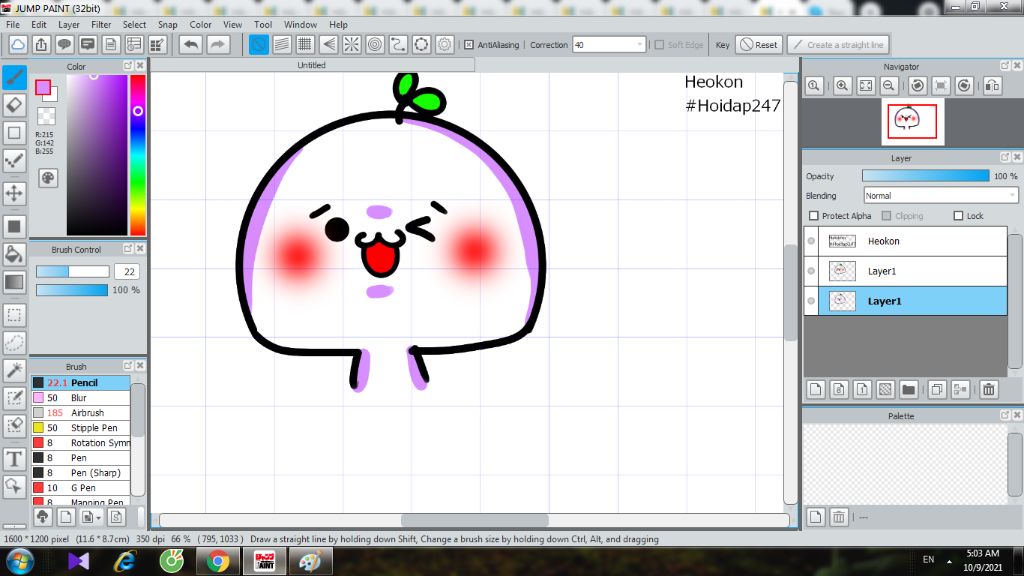Enable the curve snap icon

398,44
